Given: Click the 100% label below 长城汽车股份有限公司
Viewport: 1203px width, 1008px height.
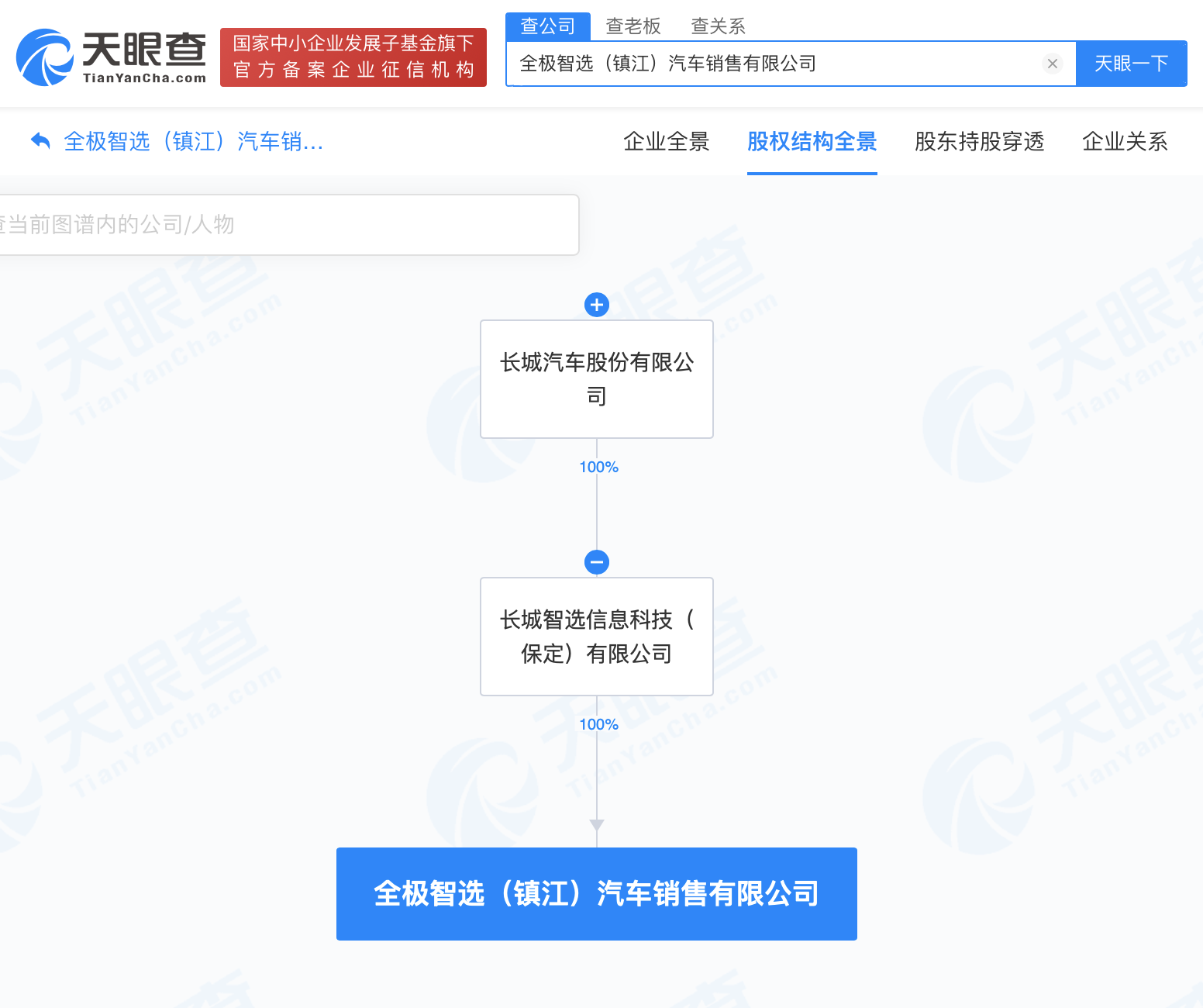Looking at the screenshot, I should coord(599,467).
